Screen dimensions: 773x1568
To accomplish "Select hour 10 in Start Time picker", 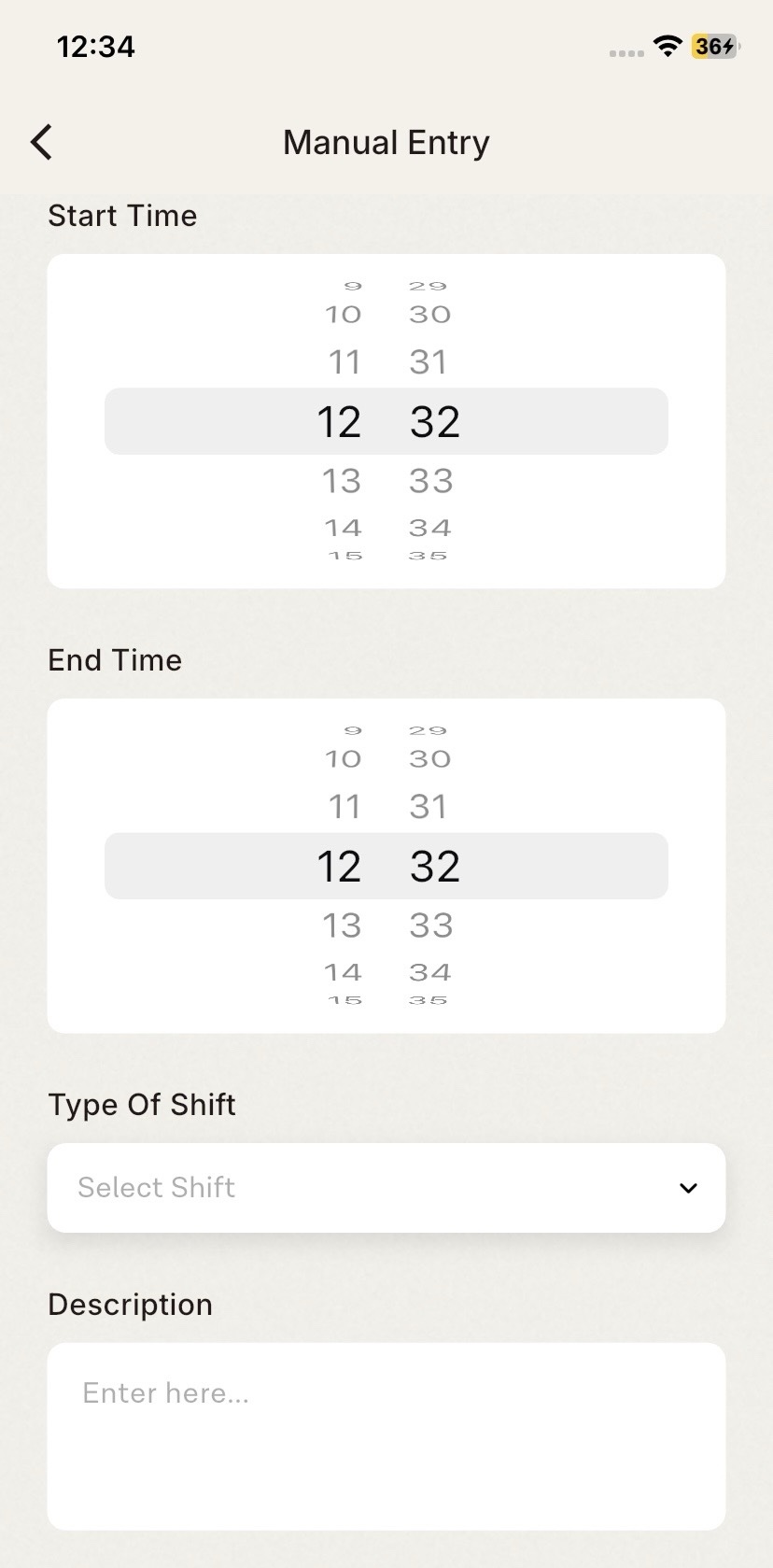I will (x=343, y=315).
